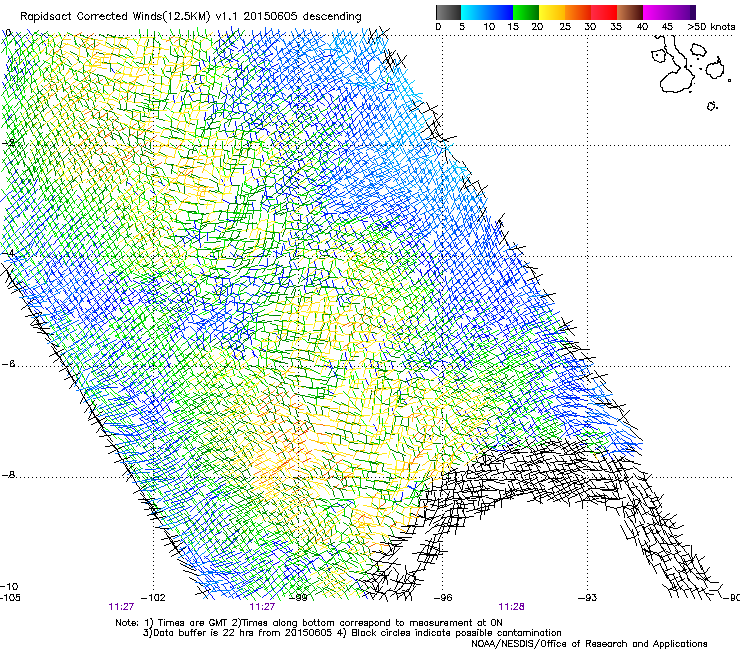Click the '>50 knots' legend label
The image size is (740, 650).
coord(711,27)
